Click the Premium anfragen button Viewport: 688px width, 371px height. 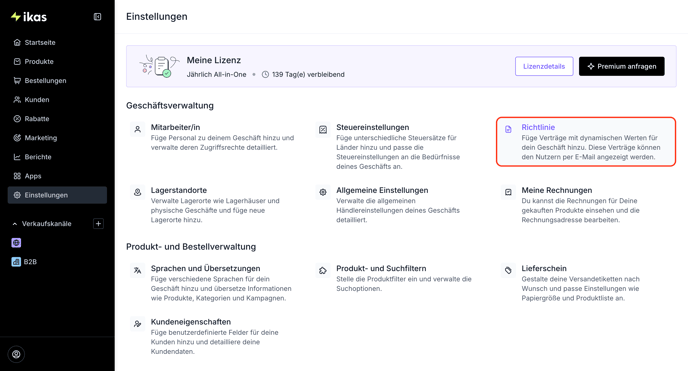pos(622,66)
